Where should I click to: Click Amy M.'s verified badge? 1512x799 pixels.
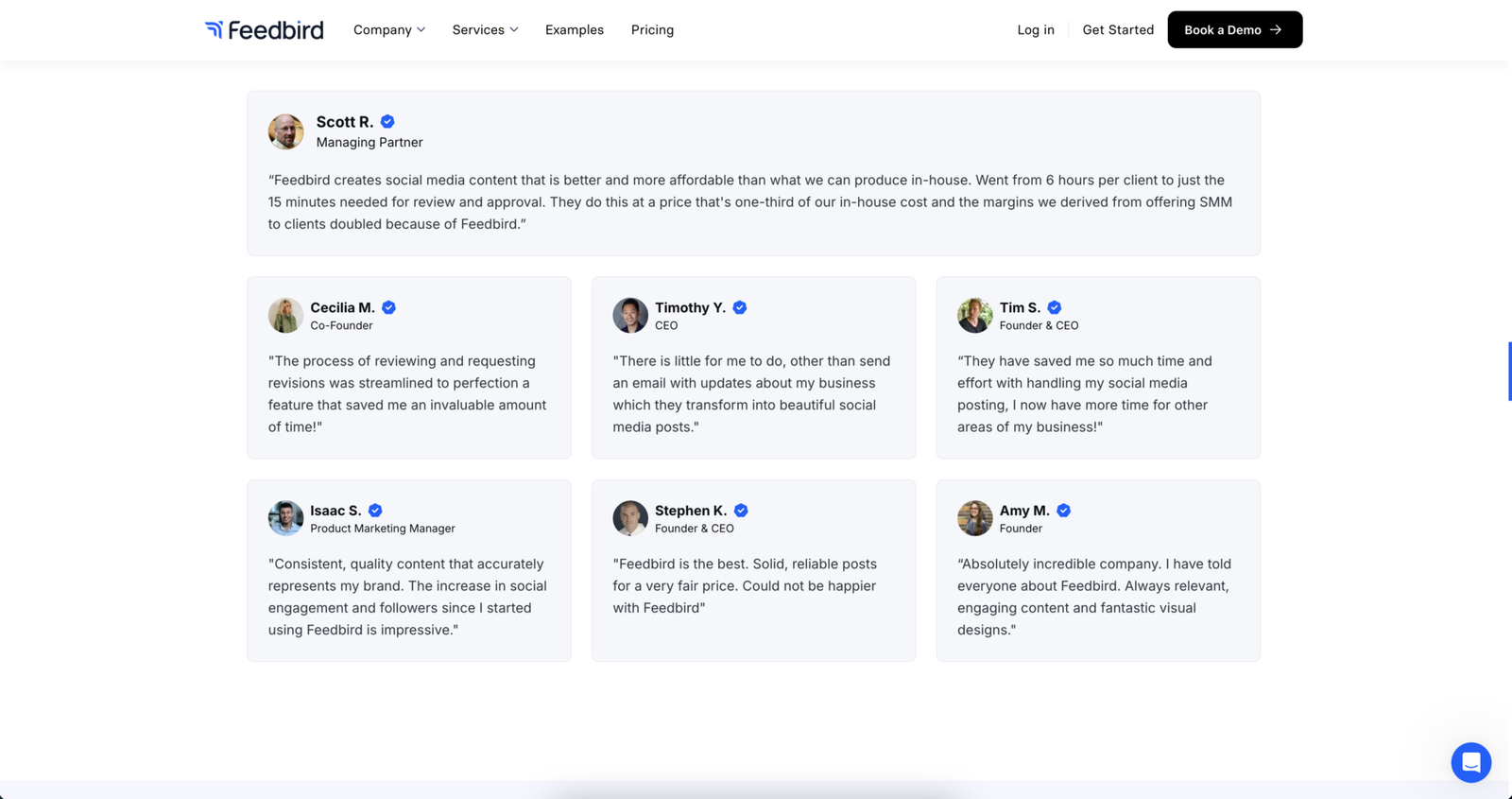(x=1064, y=511)
